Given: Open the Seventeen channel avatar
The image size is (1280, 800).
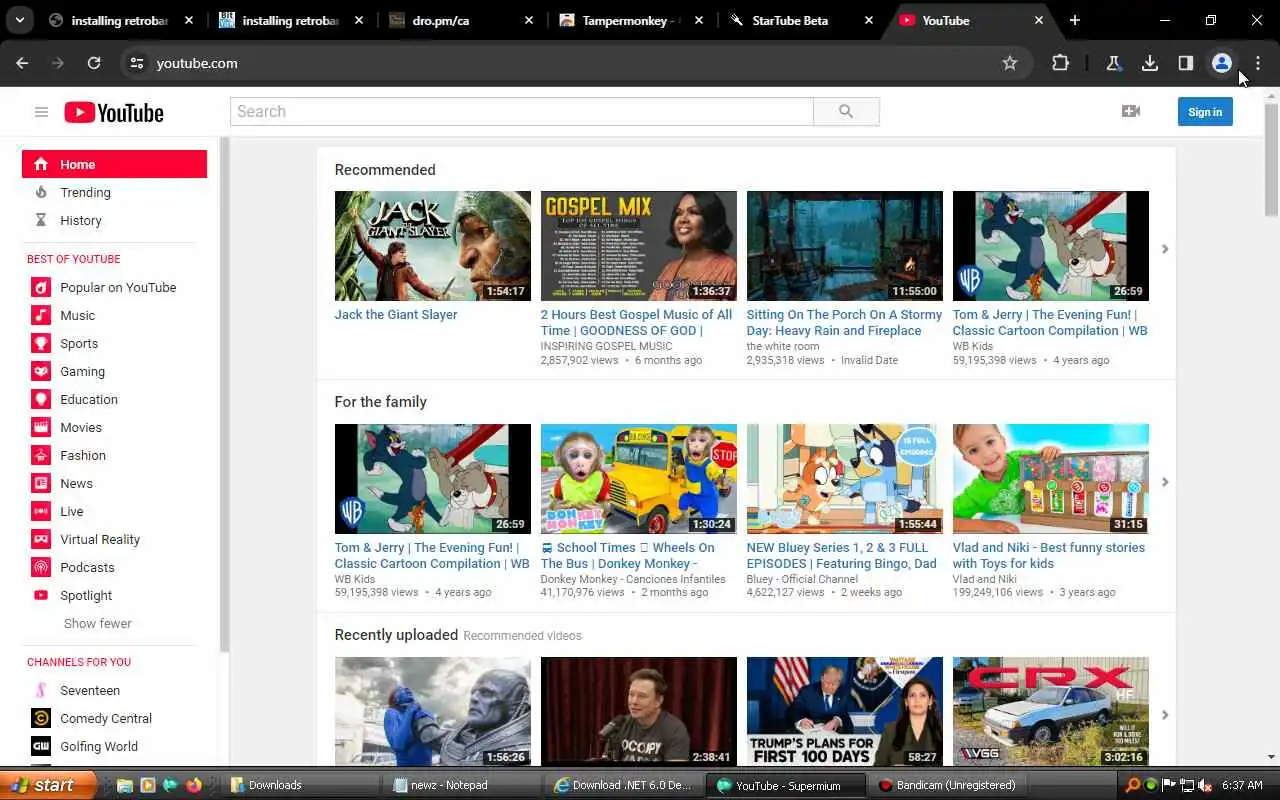Looking at the screenshot, I should [41, 690].
